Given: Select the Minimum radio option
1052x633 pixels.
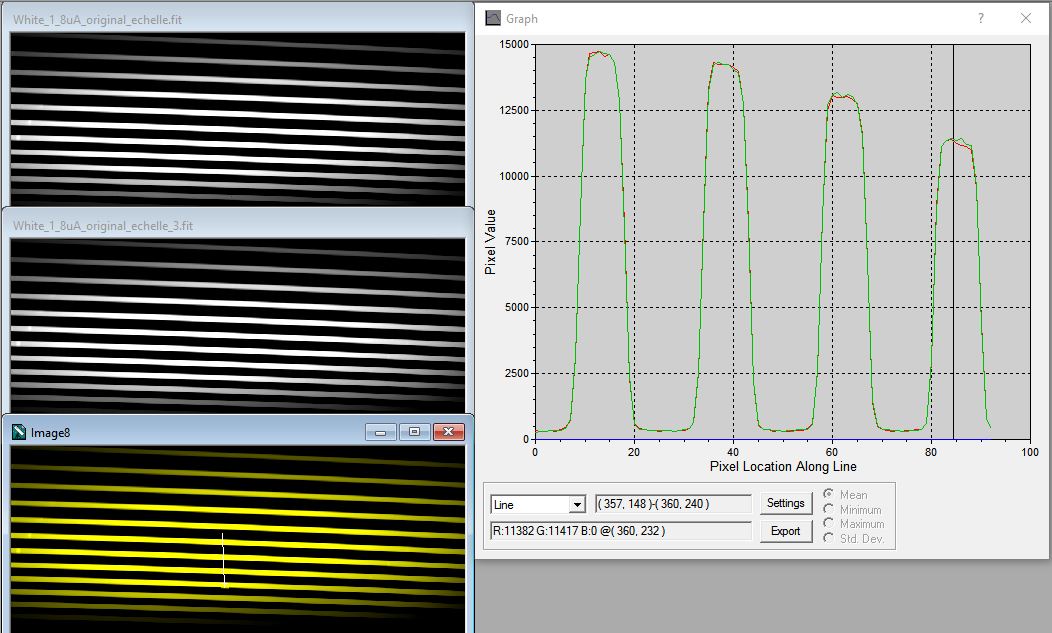Looking at the screenshot, I should pos(828,509).
